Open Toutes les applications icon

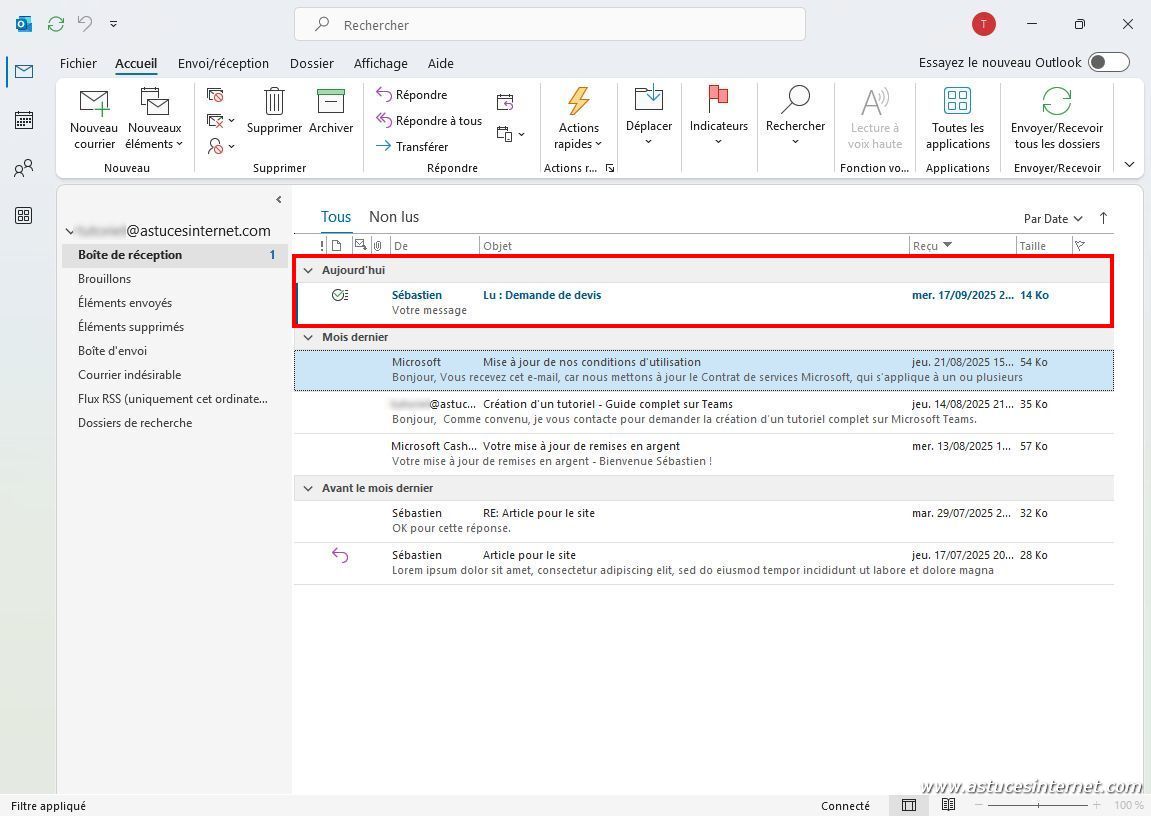(957, 102)
